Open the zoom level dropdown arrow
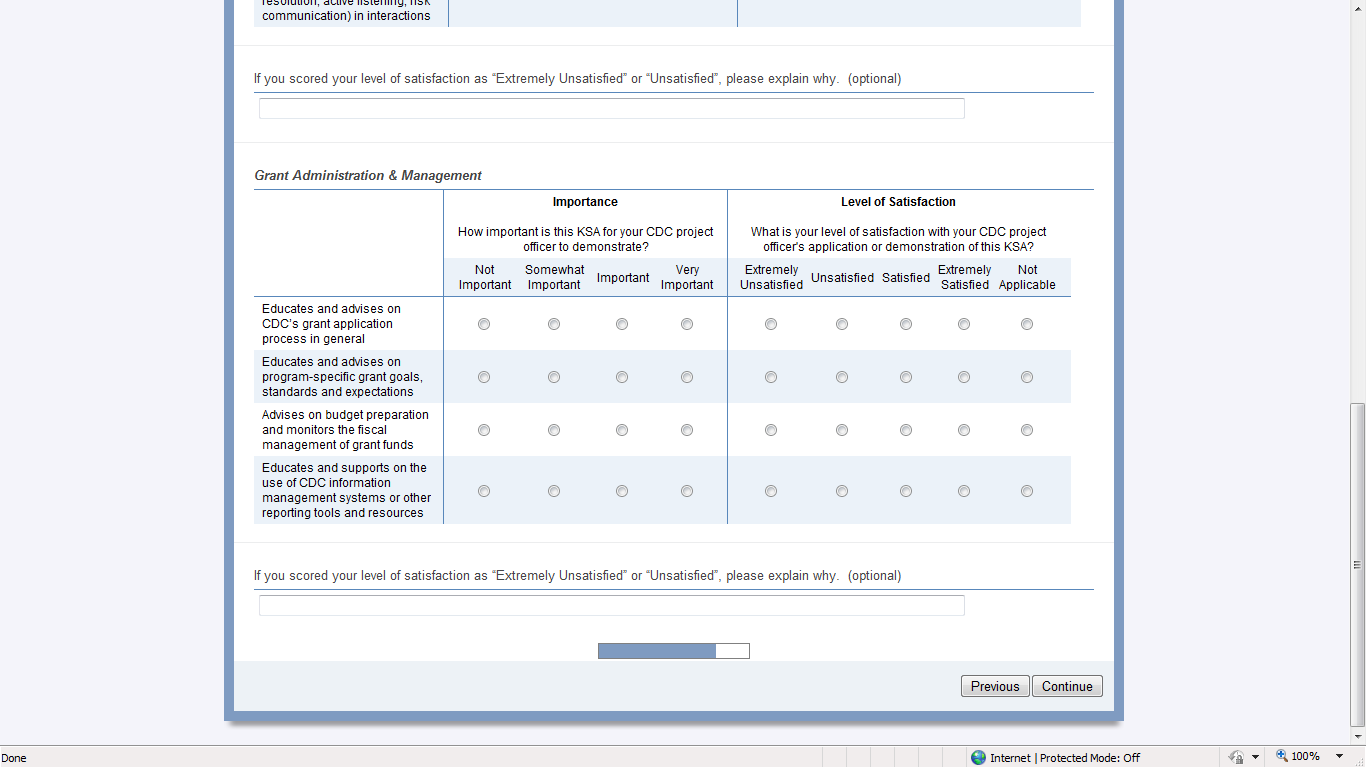This screenshot has height=768, width=1366. coord(1340,757)
